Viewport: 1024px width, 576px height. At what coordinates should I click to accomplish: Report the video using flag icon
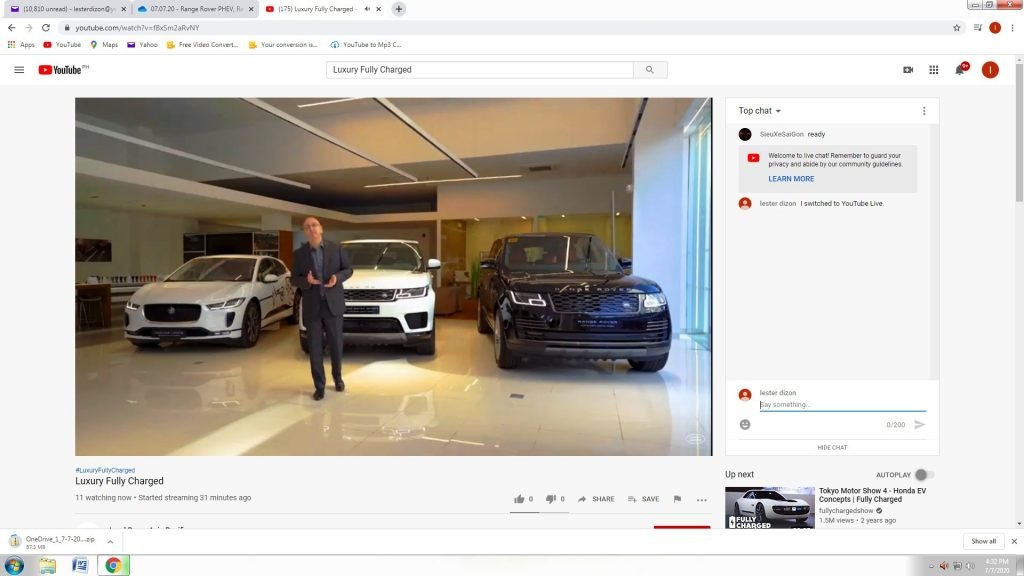[x=677, y=499]
